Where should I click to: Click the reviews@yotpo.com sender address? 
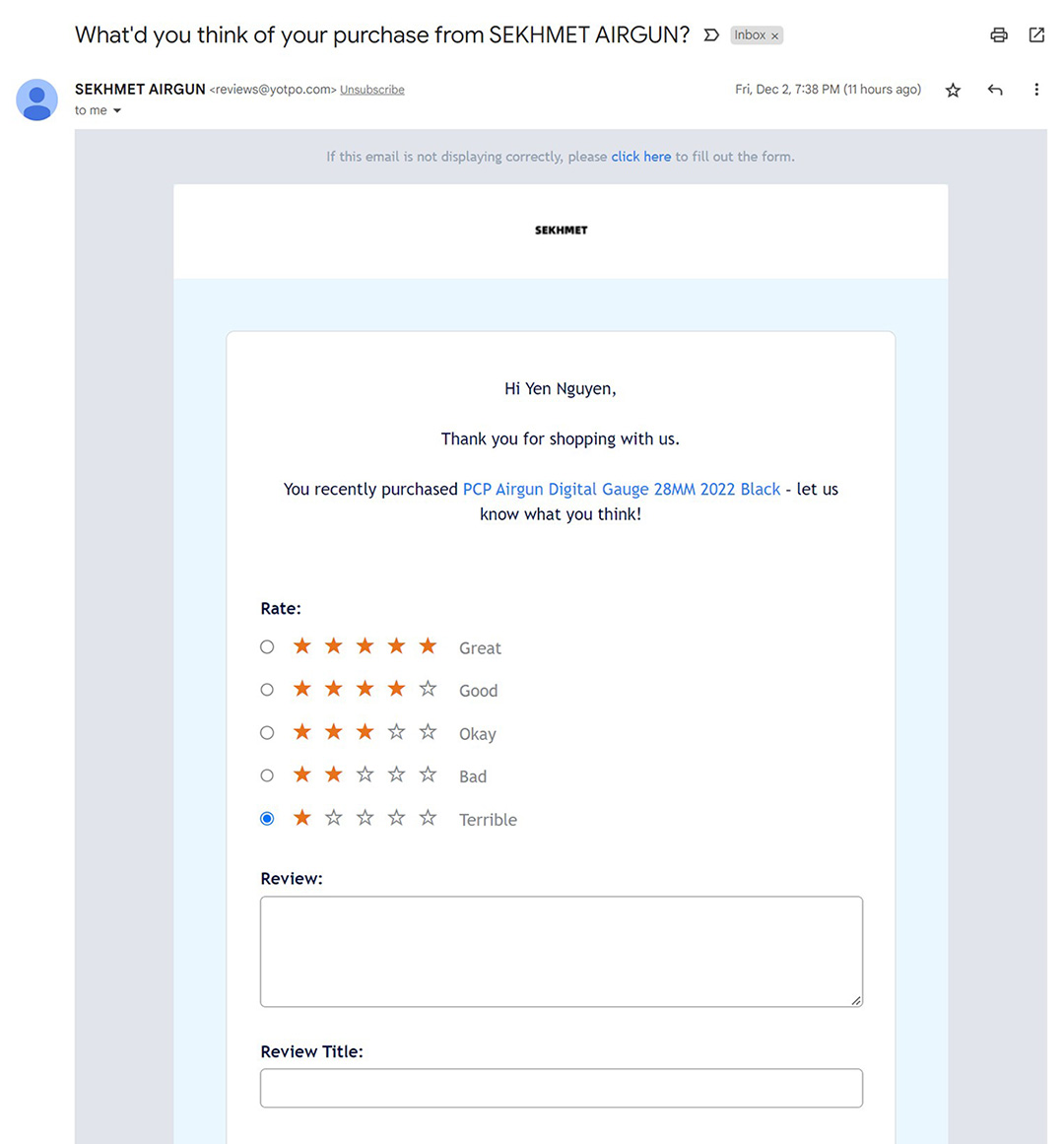(x=273, y=90)
